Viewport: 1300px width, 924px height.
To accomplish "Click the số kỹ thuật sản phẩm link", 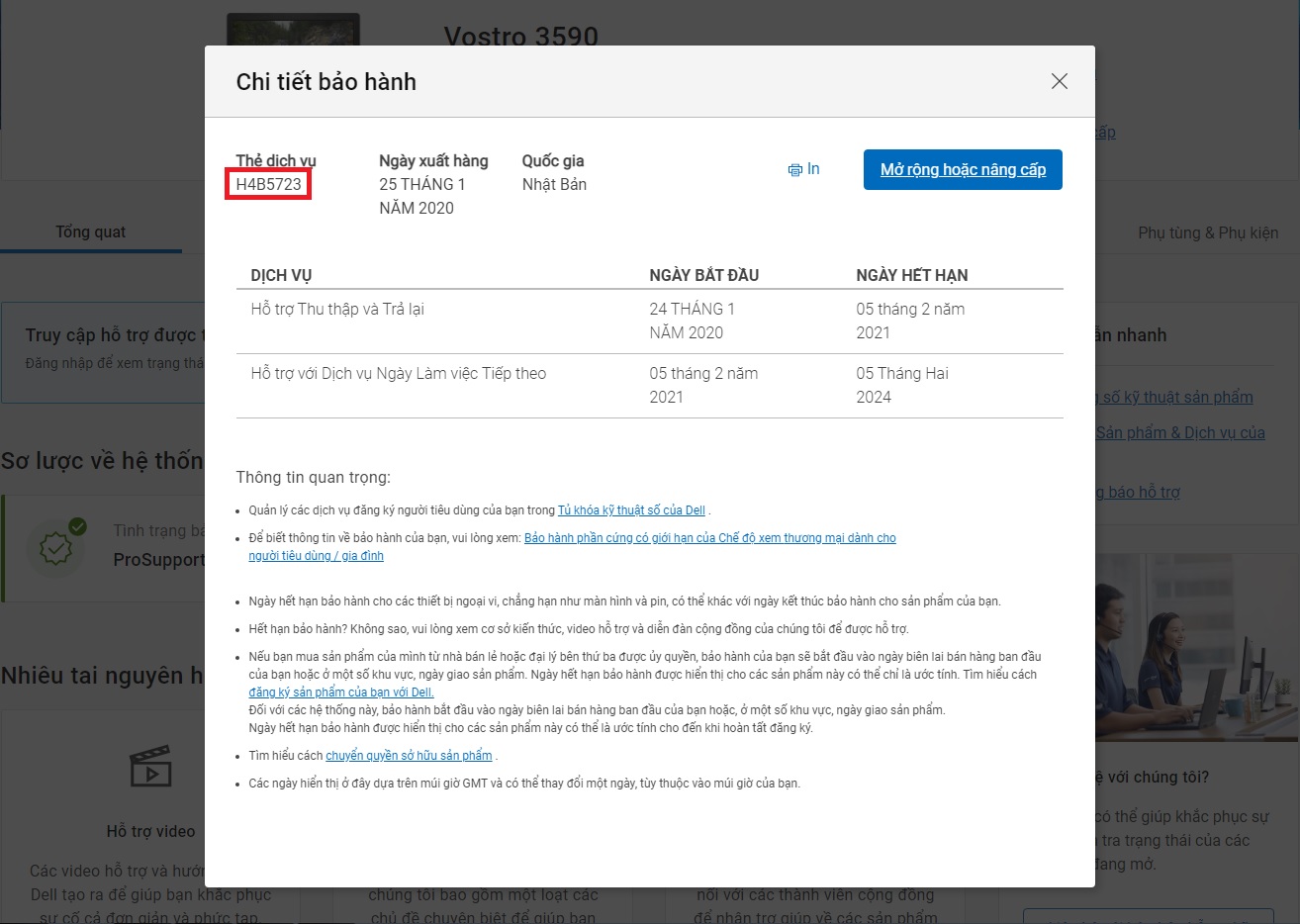I will click(x=1176, y=397).
